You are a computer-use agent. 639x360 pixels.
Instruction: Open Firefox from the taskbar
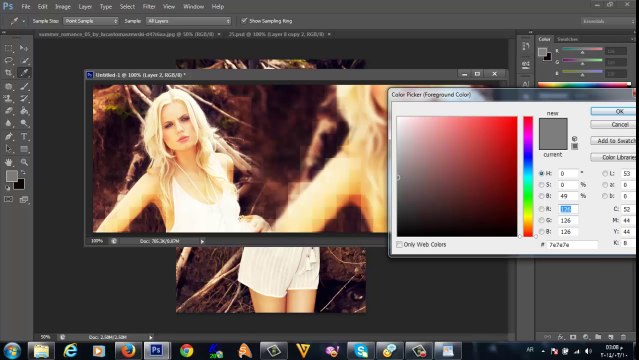128,351
